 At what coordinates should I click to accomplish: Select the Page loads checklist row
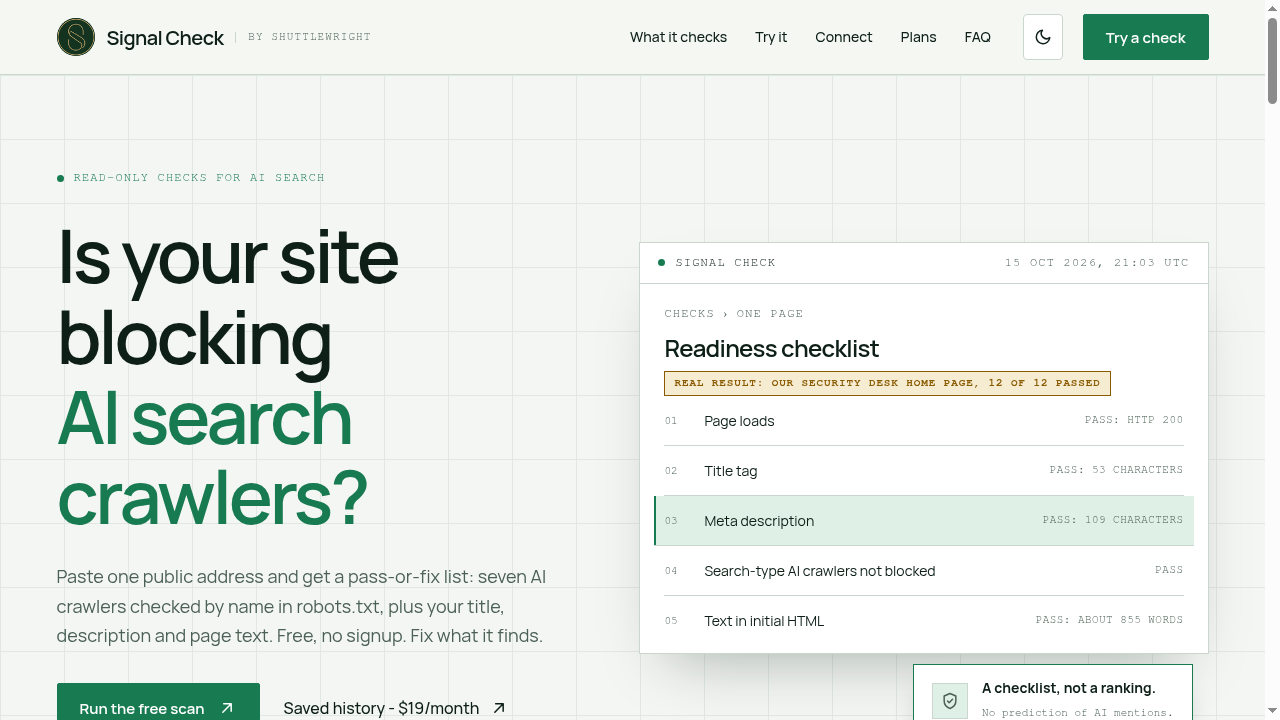click(x=924, y=421)
